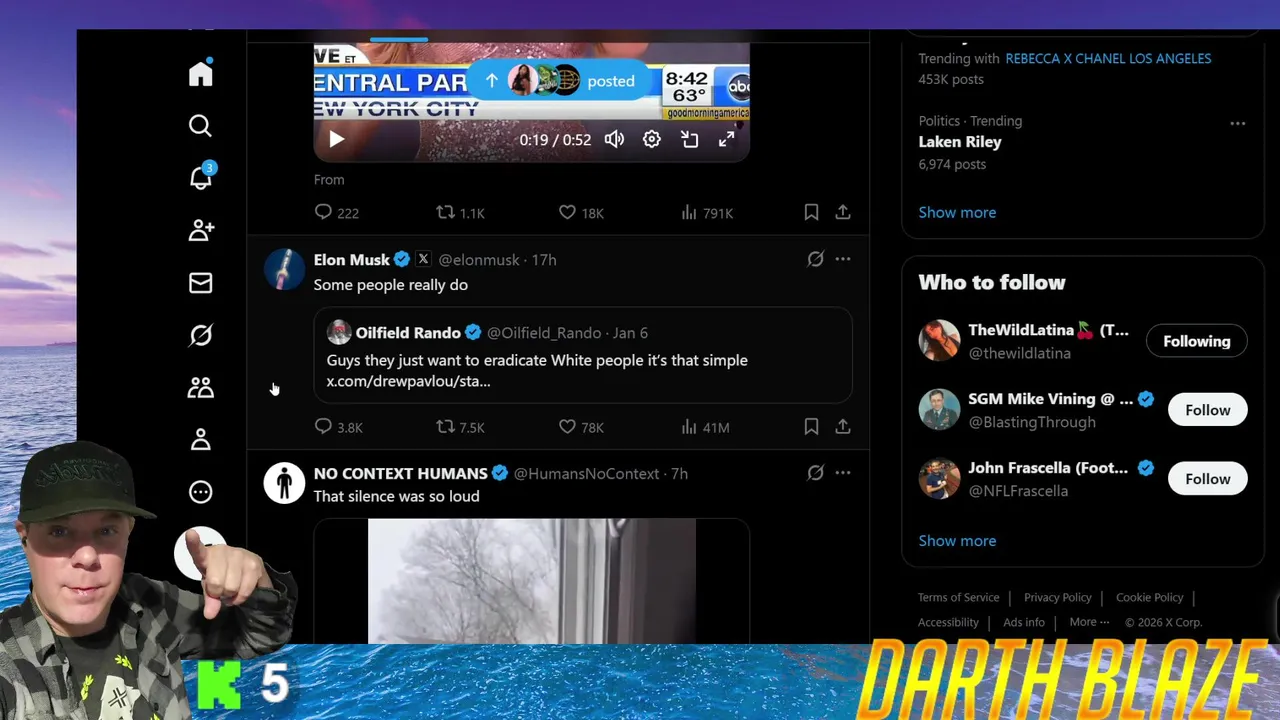Reply to Elon Musk's post
This screenshot has height=720, width=1280.
click(338, 427)
